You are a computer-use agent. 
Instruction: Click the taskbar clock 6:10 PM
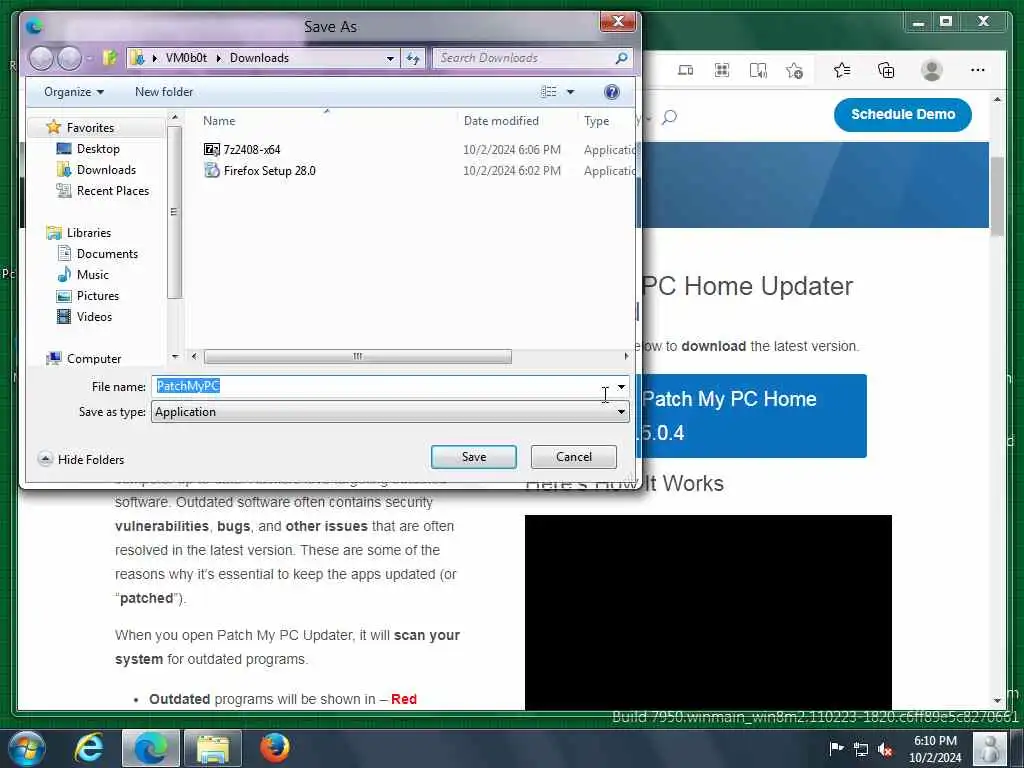tap(935, 749)
